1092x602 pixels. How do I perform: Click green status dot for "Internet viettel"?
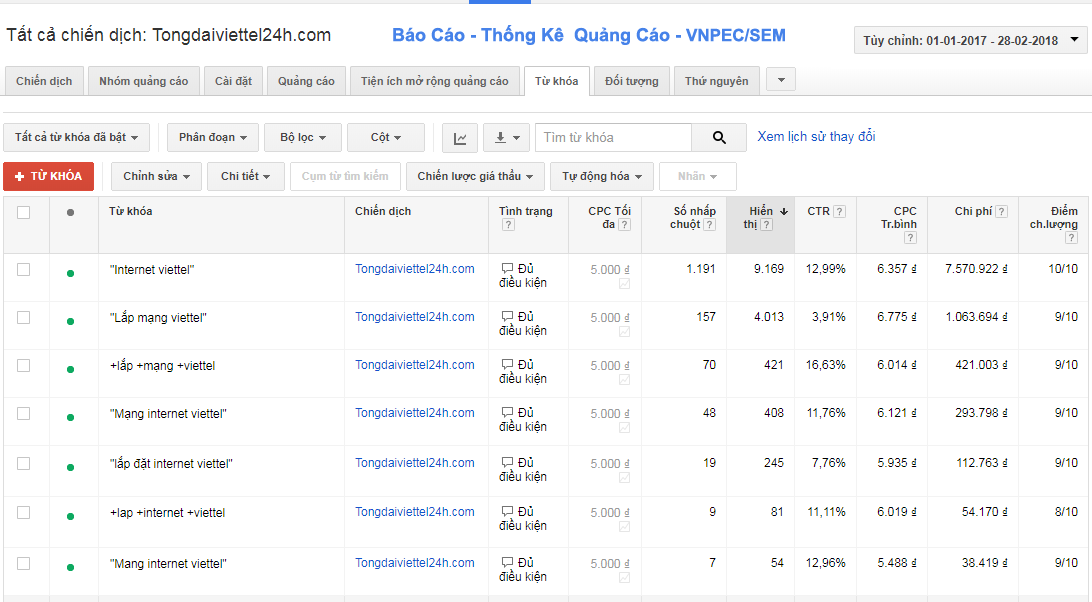70,273
